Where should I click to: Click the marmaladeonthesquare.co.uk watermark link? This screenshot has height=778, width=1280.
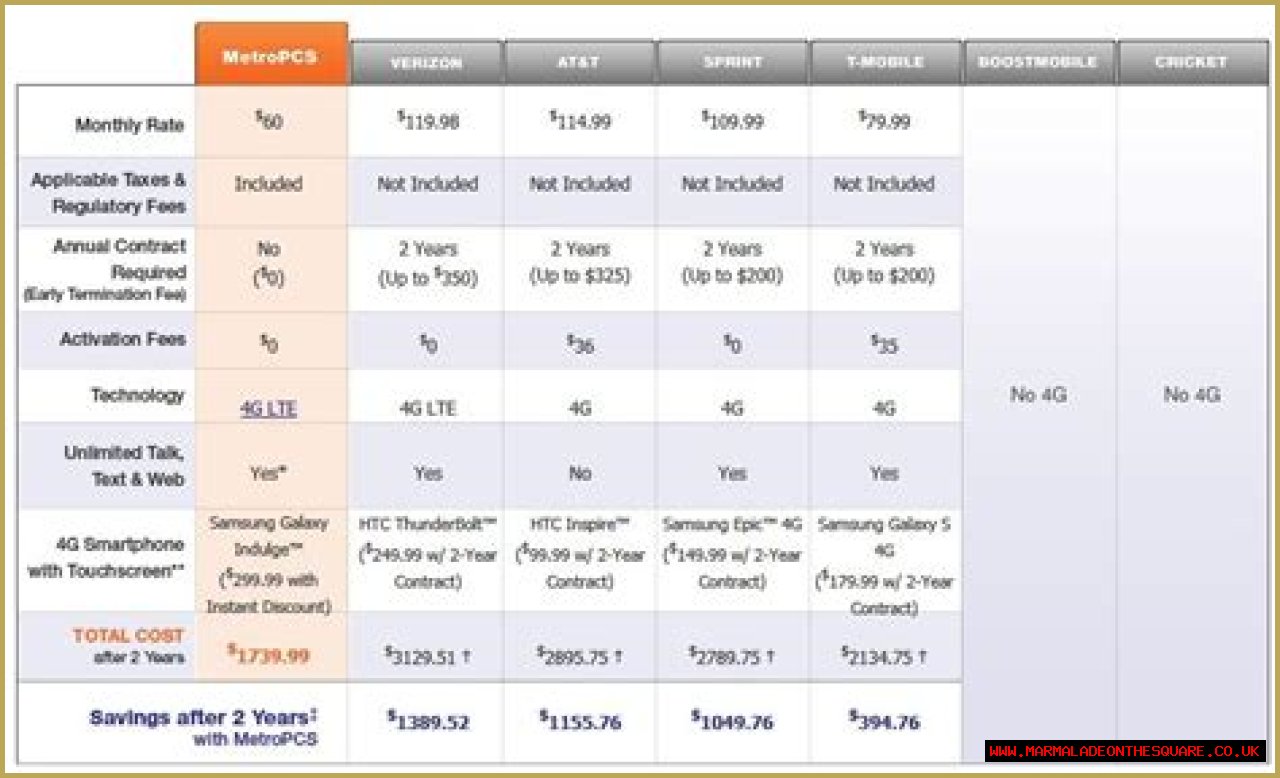click(1125, 751)
